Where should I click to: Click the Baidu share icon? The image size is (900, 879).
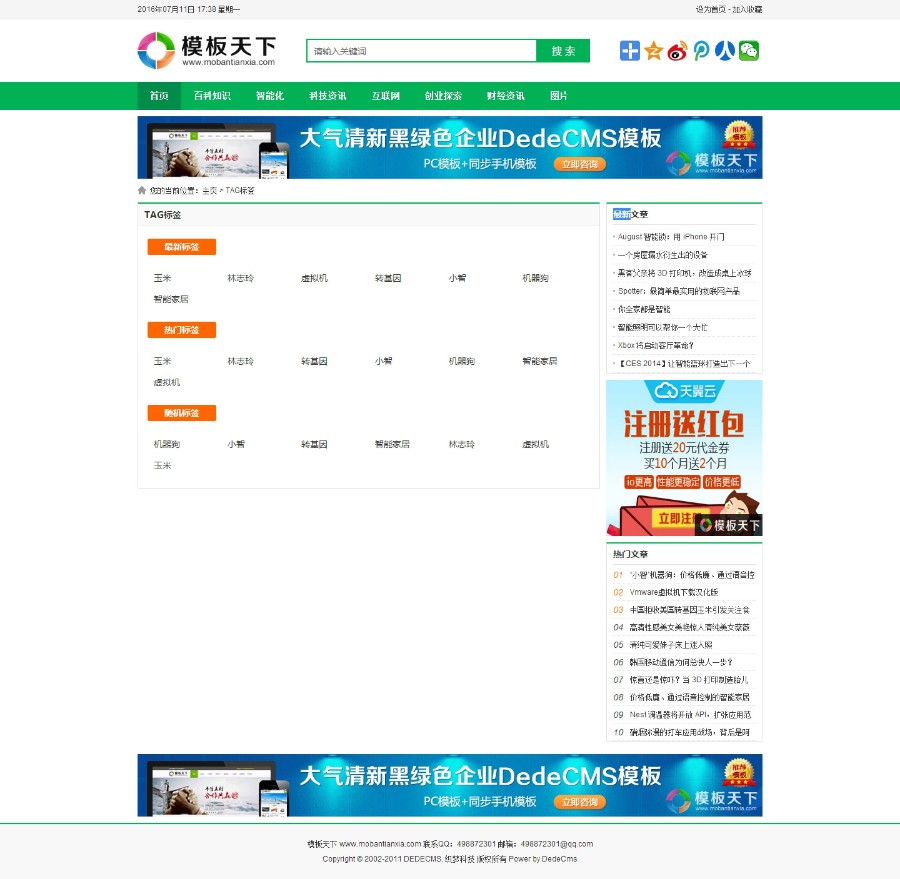[x=629, y=50]
